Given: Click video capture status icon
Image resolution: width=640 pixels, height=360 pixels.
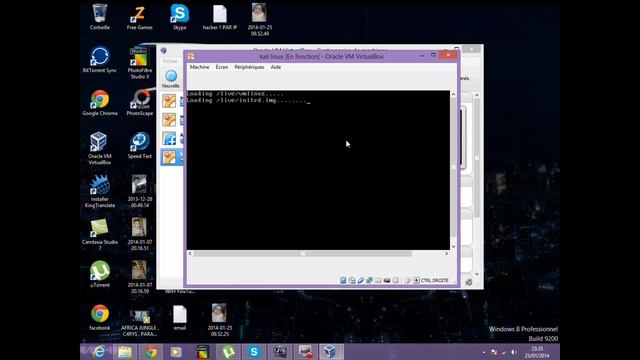Looking at the screenshot, I should click(x=387, y=280).
